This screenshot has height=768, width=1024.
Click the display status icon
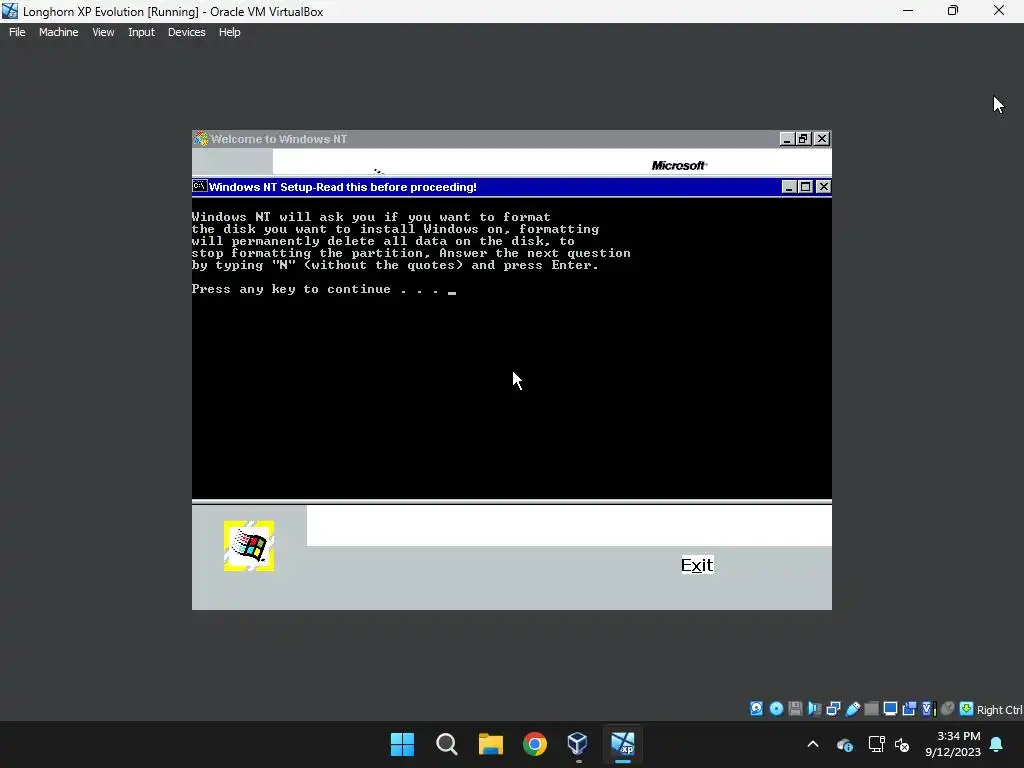click(890, 709)
